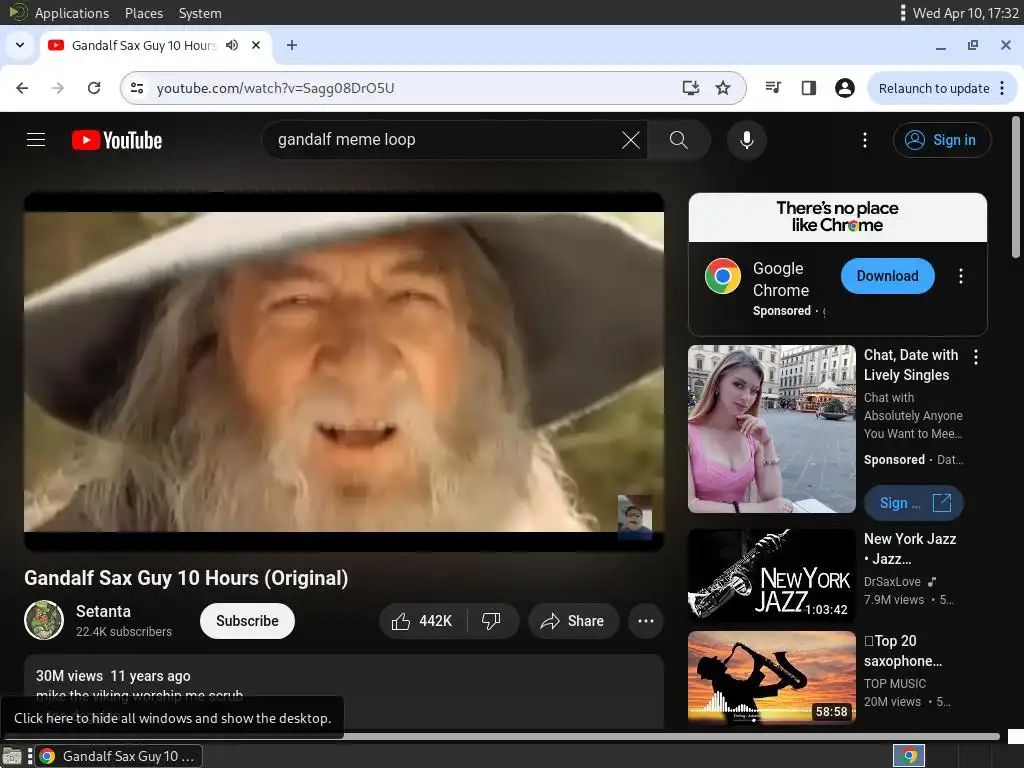
Task: Go forward in browser history
Action: click(x=58, y=88)
